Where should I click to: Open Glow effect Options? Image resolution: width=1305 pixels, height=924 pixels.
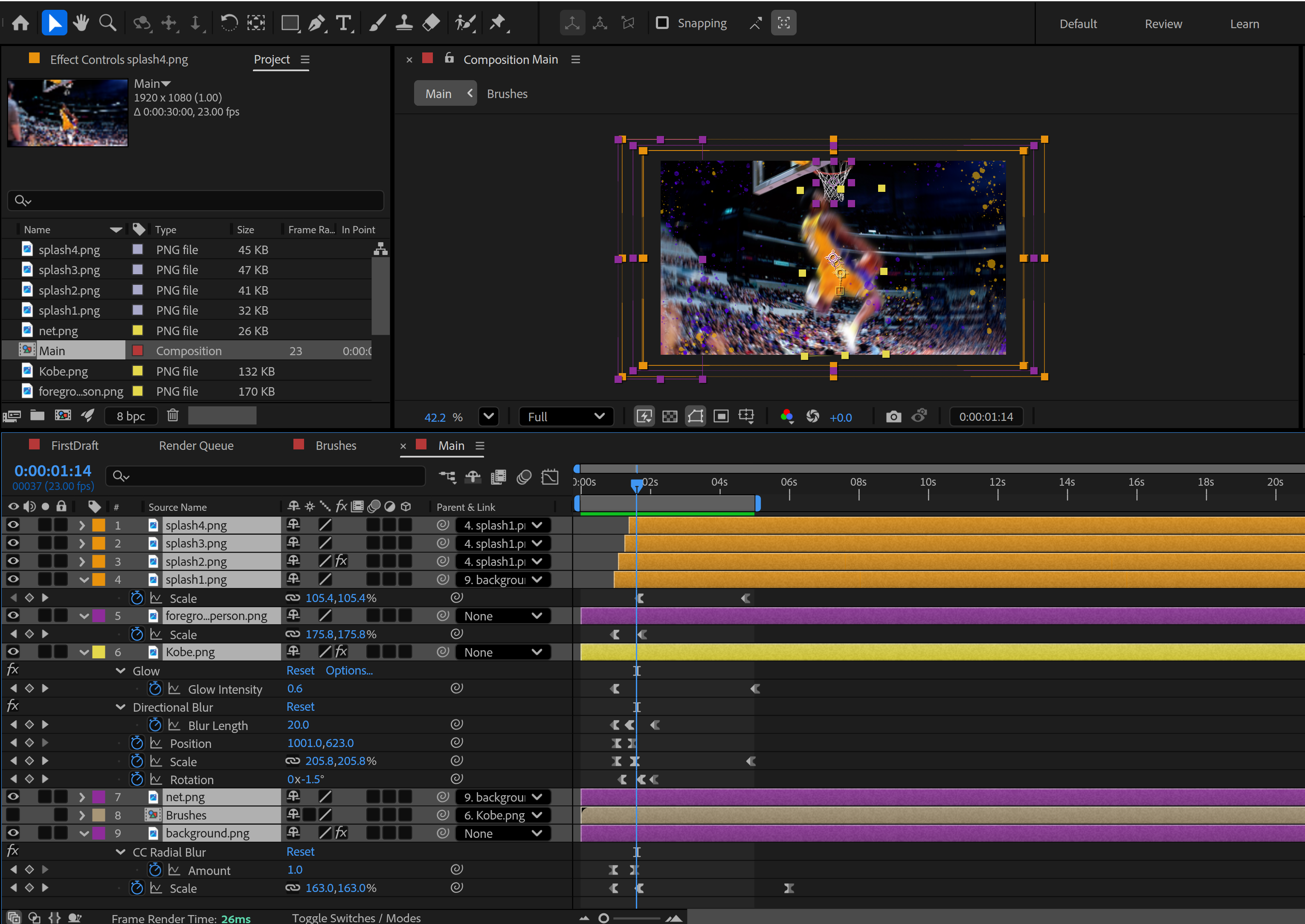point(349,671)
